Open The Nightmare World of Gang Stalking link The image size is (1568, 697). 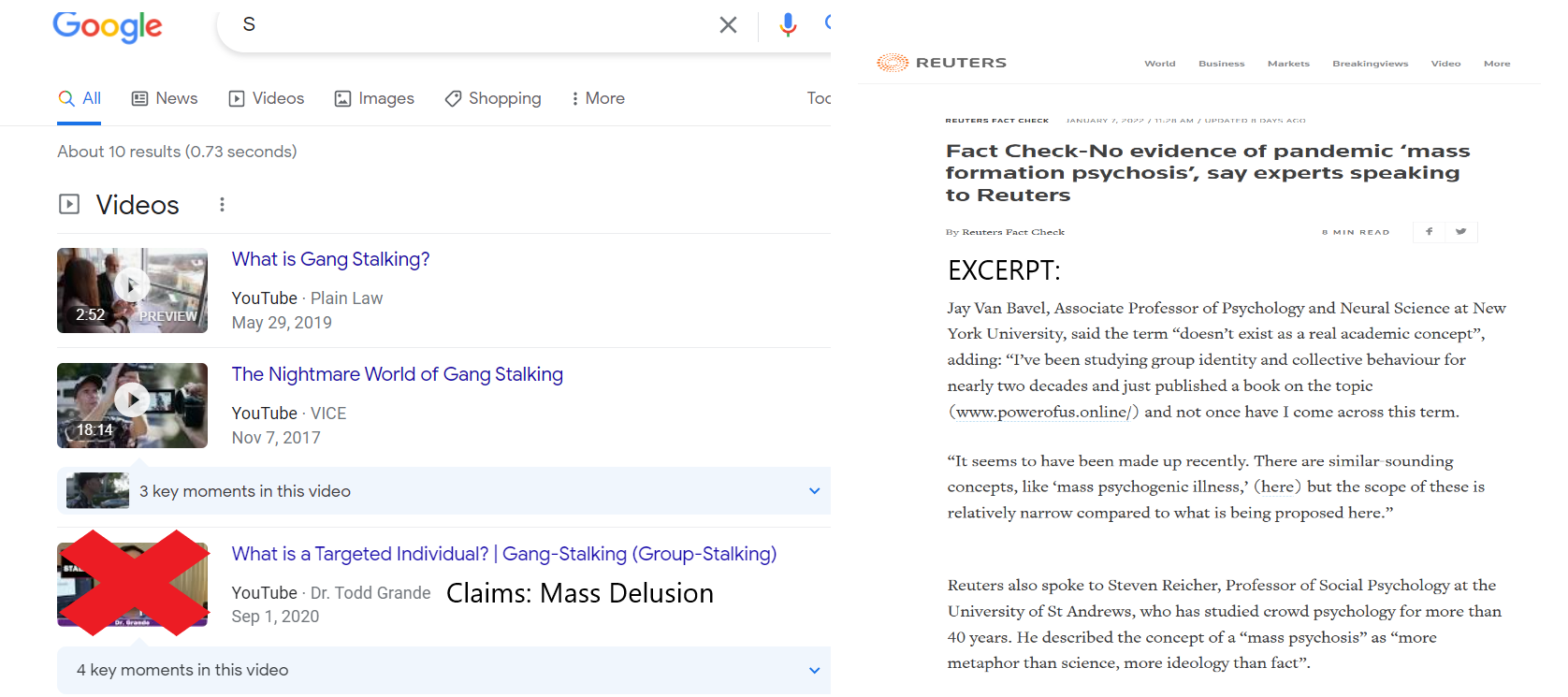[398, 374]
